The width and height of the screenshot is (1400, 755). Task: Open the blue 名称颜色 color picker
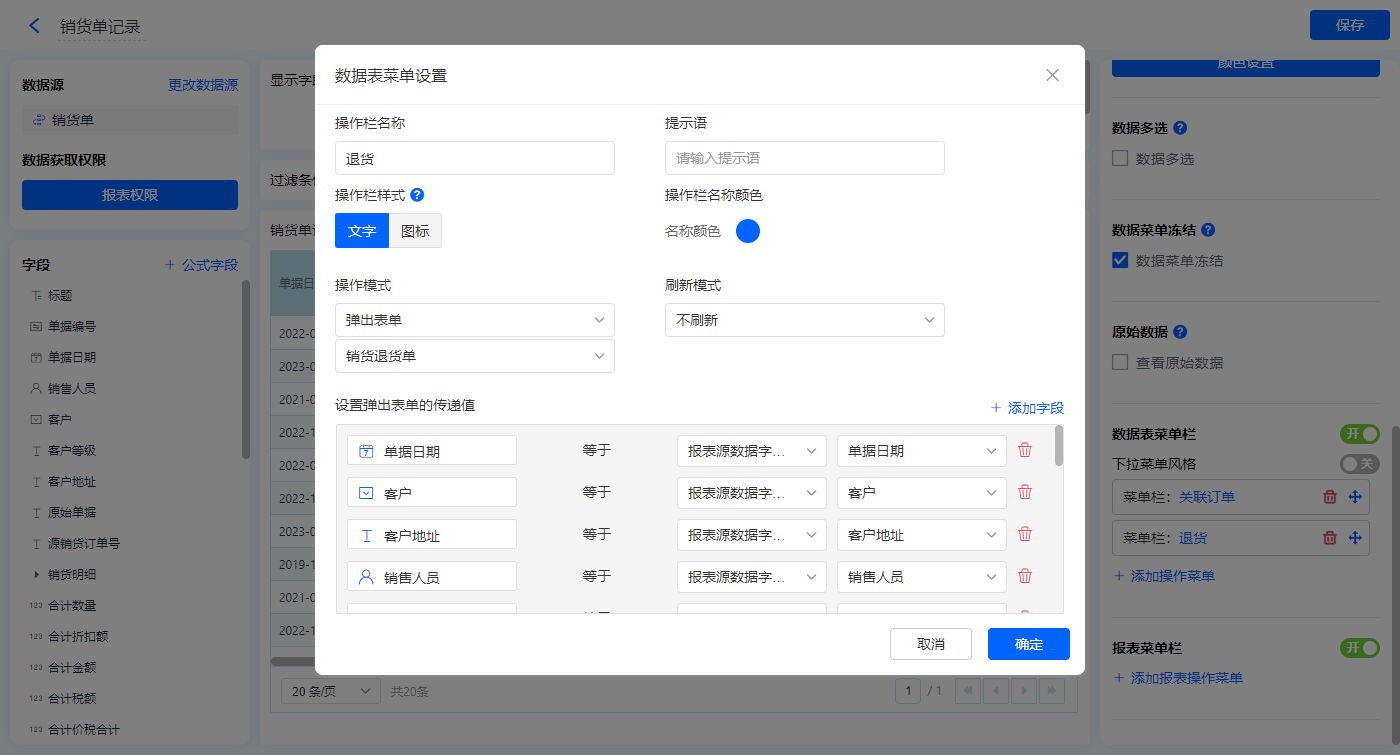(x=748, y=231)
